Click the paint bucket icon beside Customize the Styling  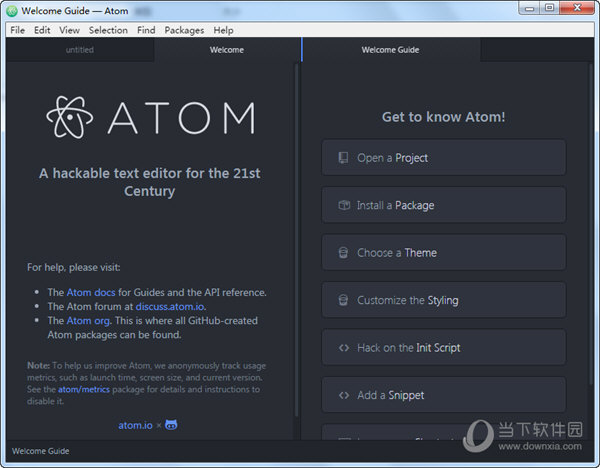343,300
